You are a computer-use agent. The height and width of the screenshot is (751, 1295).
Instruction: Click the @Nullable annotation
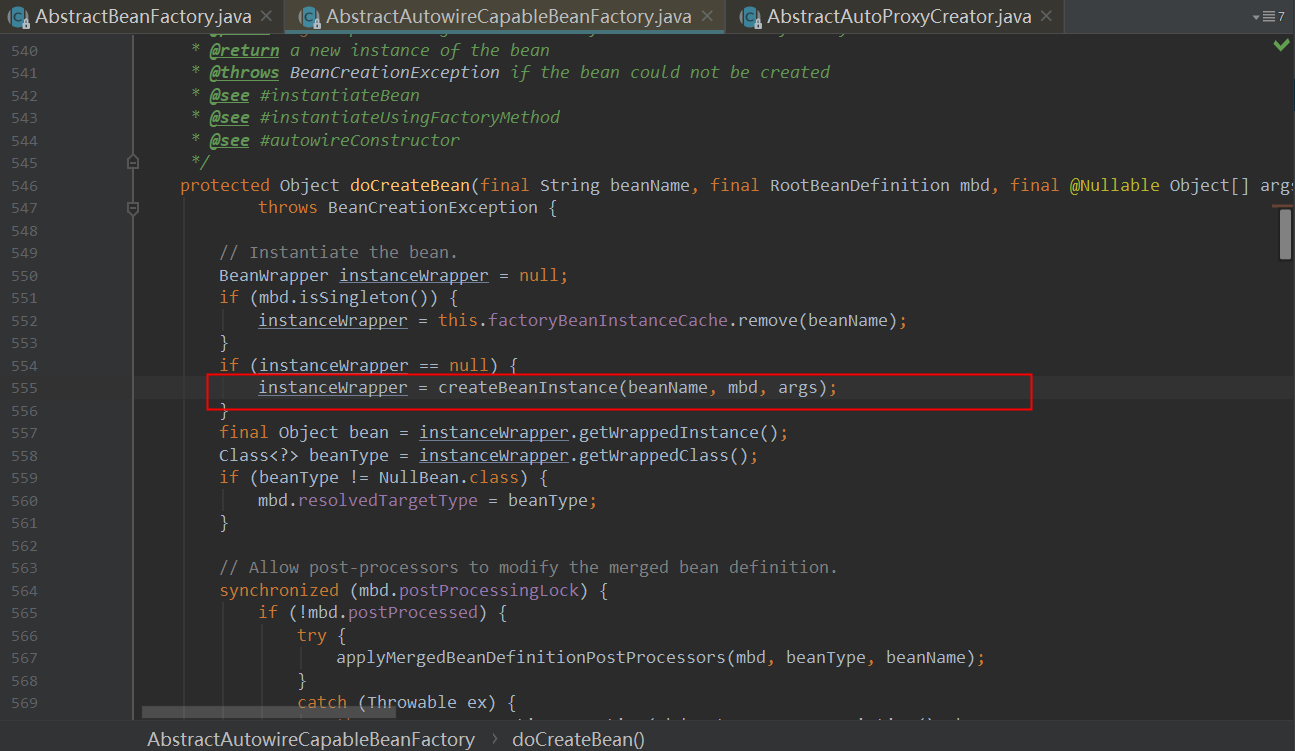pyautogui.click(x=1114, y=185)
